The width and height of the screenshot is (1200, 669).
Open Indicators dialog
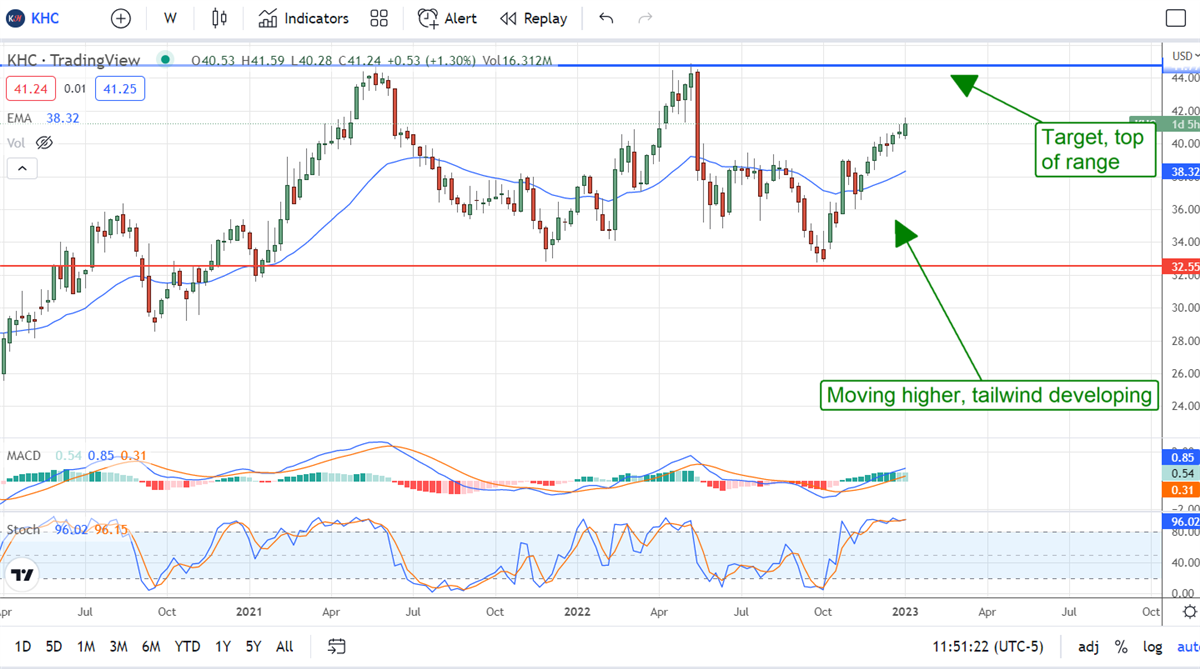[x=304, y=18]
